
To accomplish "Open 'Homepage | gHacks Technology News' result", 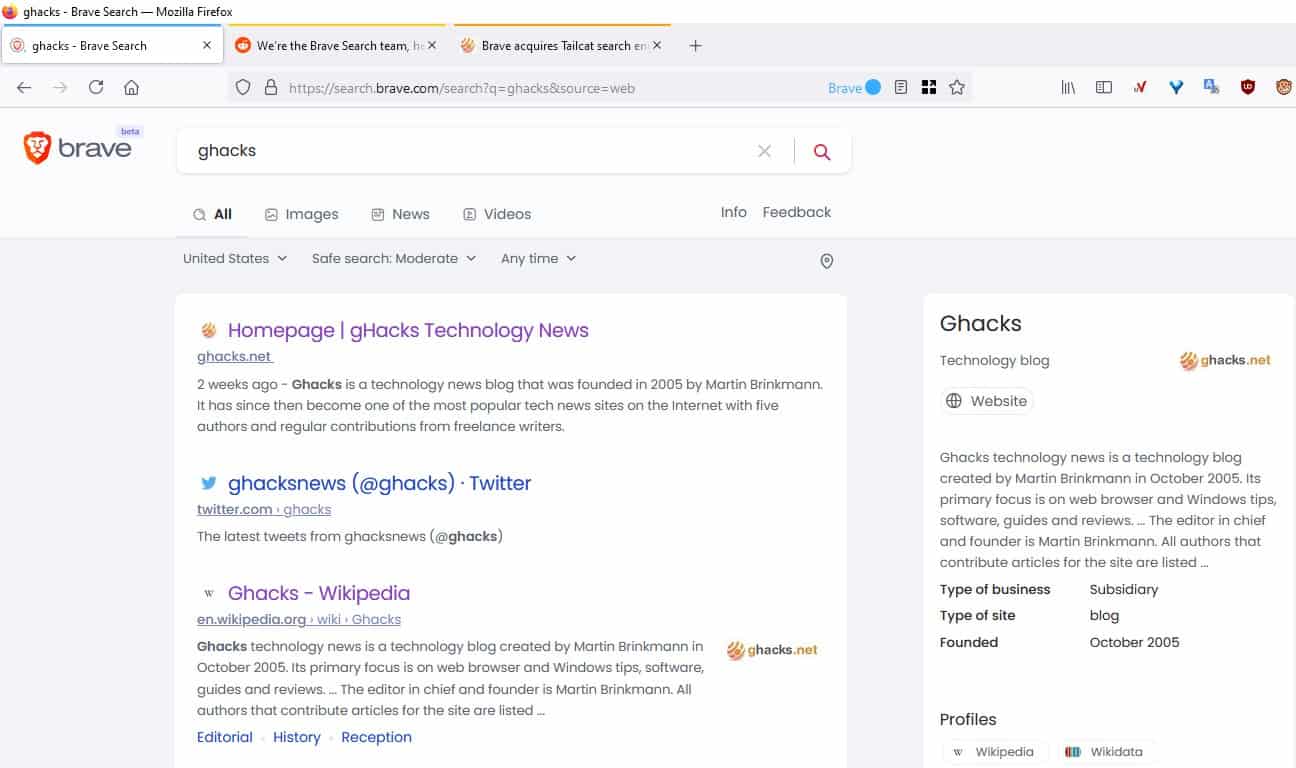I will click(408, 330).
